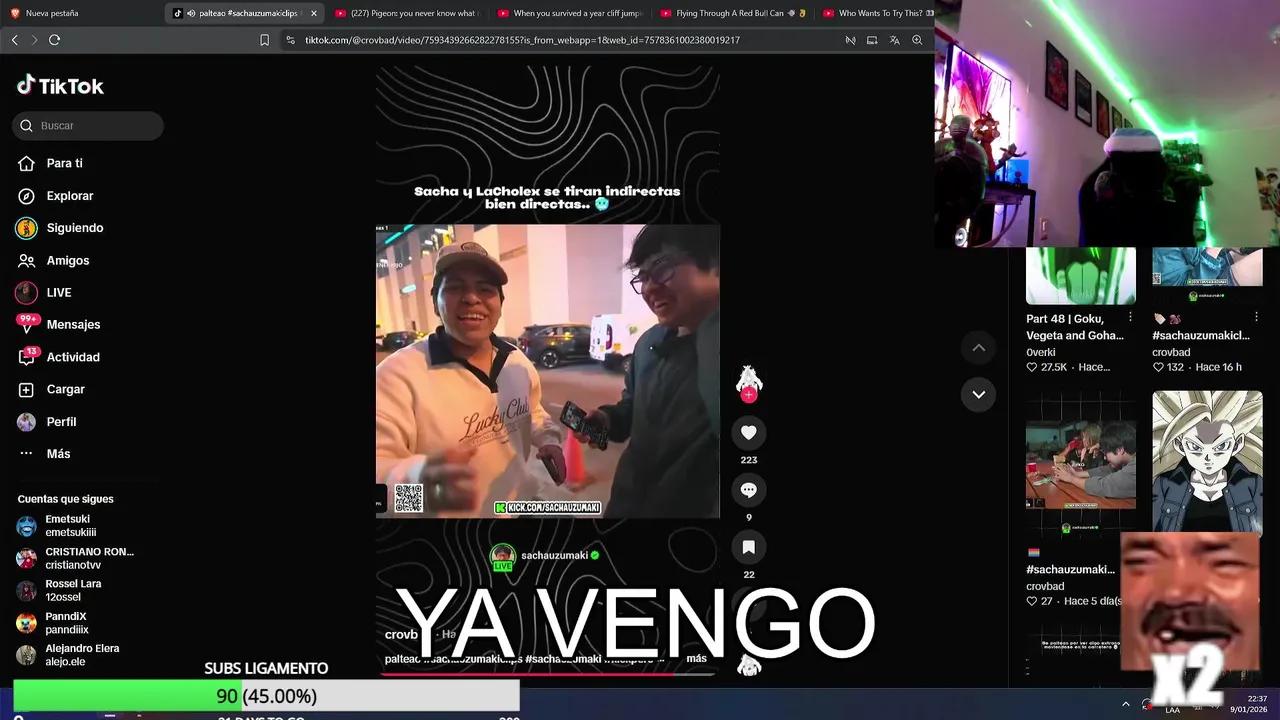Open taskbar clock and date
This screenshot has width=1280, height=720.
(1250, 704)
